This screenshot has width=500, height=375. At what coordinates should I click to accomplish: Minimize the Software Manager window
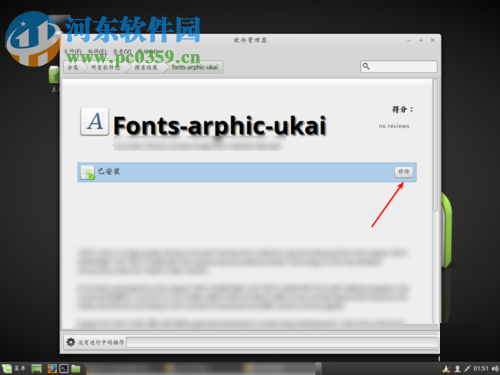coord(409,40)
